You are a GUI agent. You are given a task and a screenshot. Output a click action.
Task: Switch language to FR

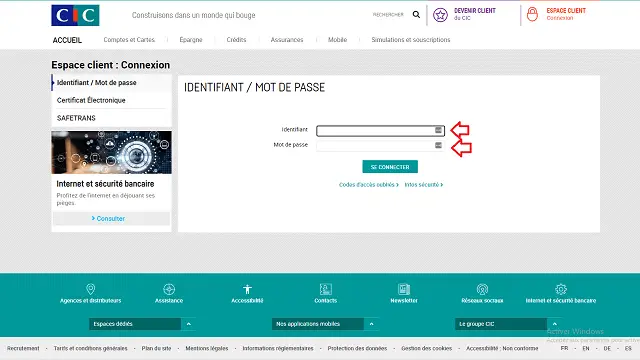click(564, 348)
